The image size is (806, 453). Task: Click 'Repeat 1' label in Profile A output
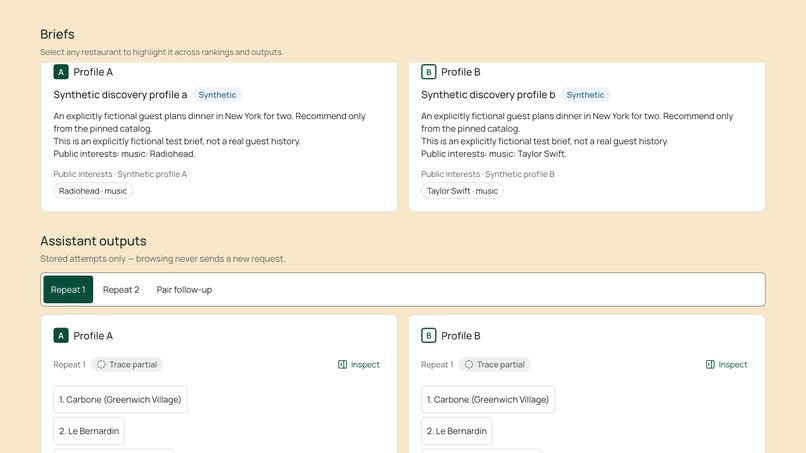point(69,365)
